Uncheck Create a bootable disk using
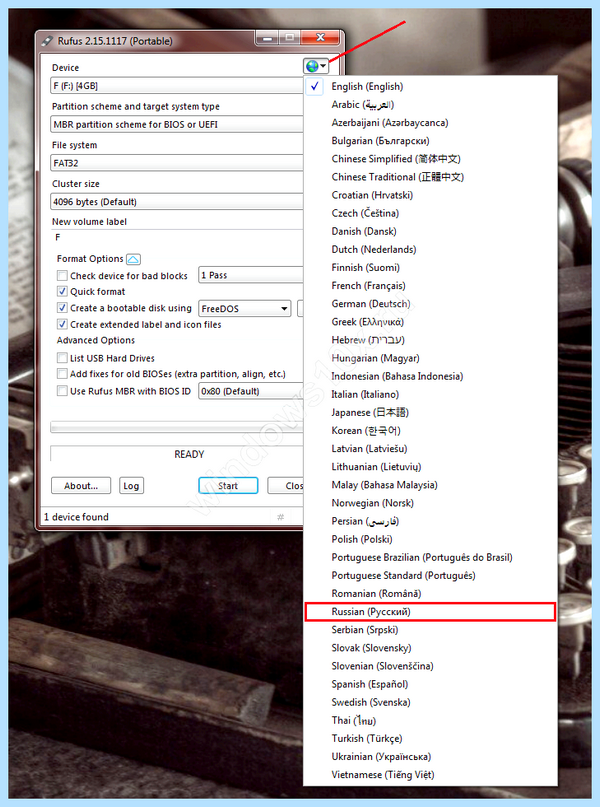 coord(62,308)
